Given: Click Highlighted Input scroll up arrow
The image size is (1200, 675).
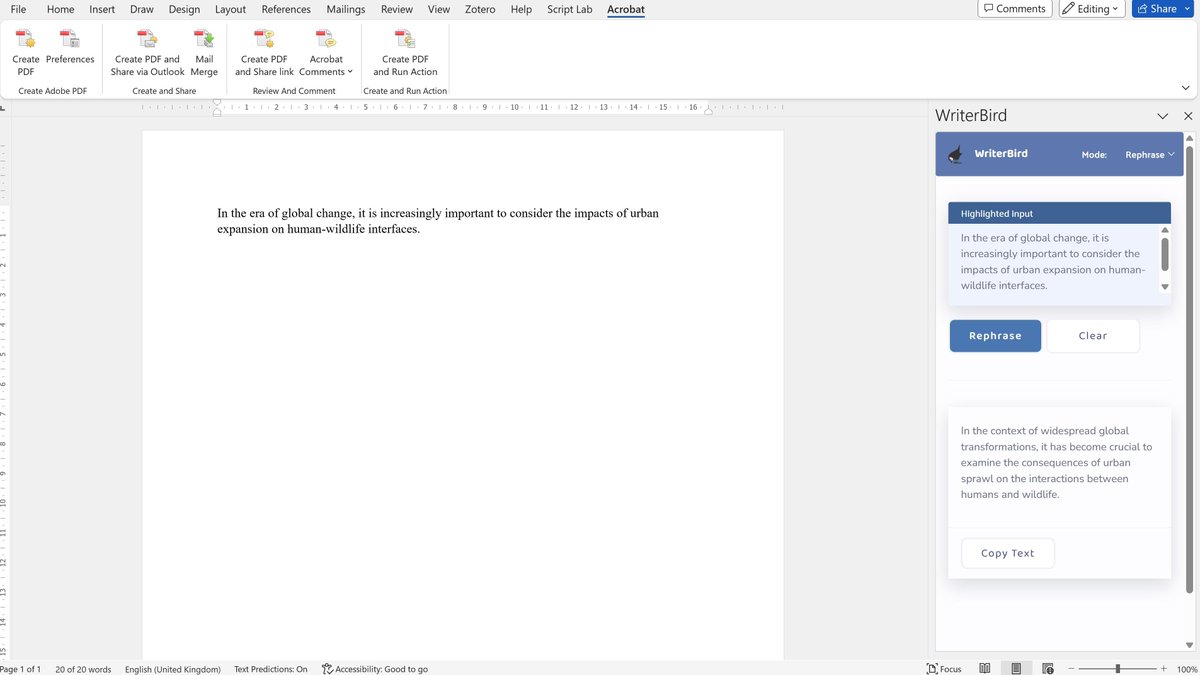Looking at the screenshot, I should 1165,231.
